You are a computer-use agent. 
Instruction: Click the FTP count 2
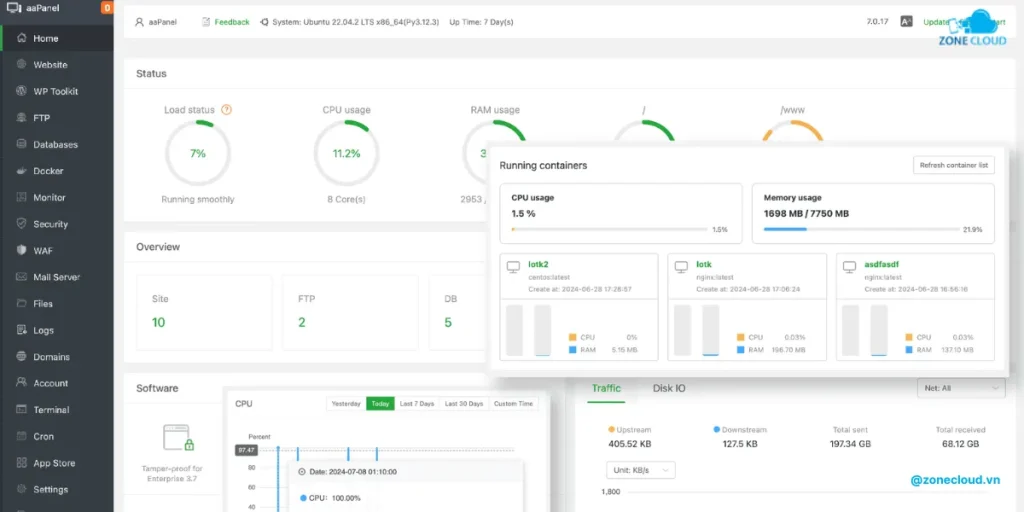click(x=302, y=323)
